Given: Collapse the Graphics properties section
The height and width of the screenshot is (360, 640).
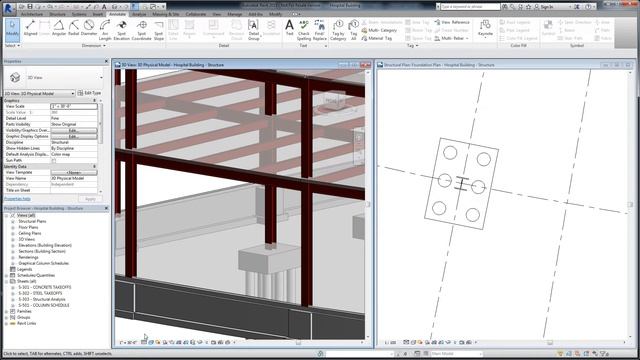Looking at the screenshot, I should click(x=95, y=100).
